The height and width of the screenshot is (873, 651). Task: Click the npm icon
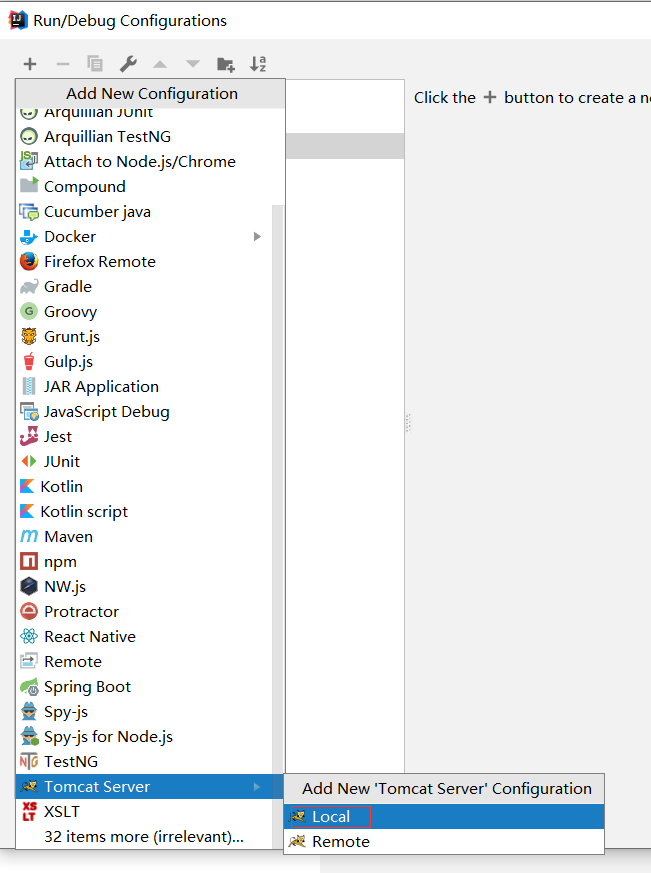click(x=29, y=561)
